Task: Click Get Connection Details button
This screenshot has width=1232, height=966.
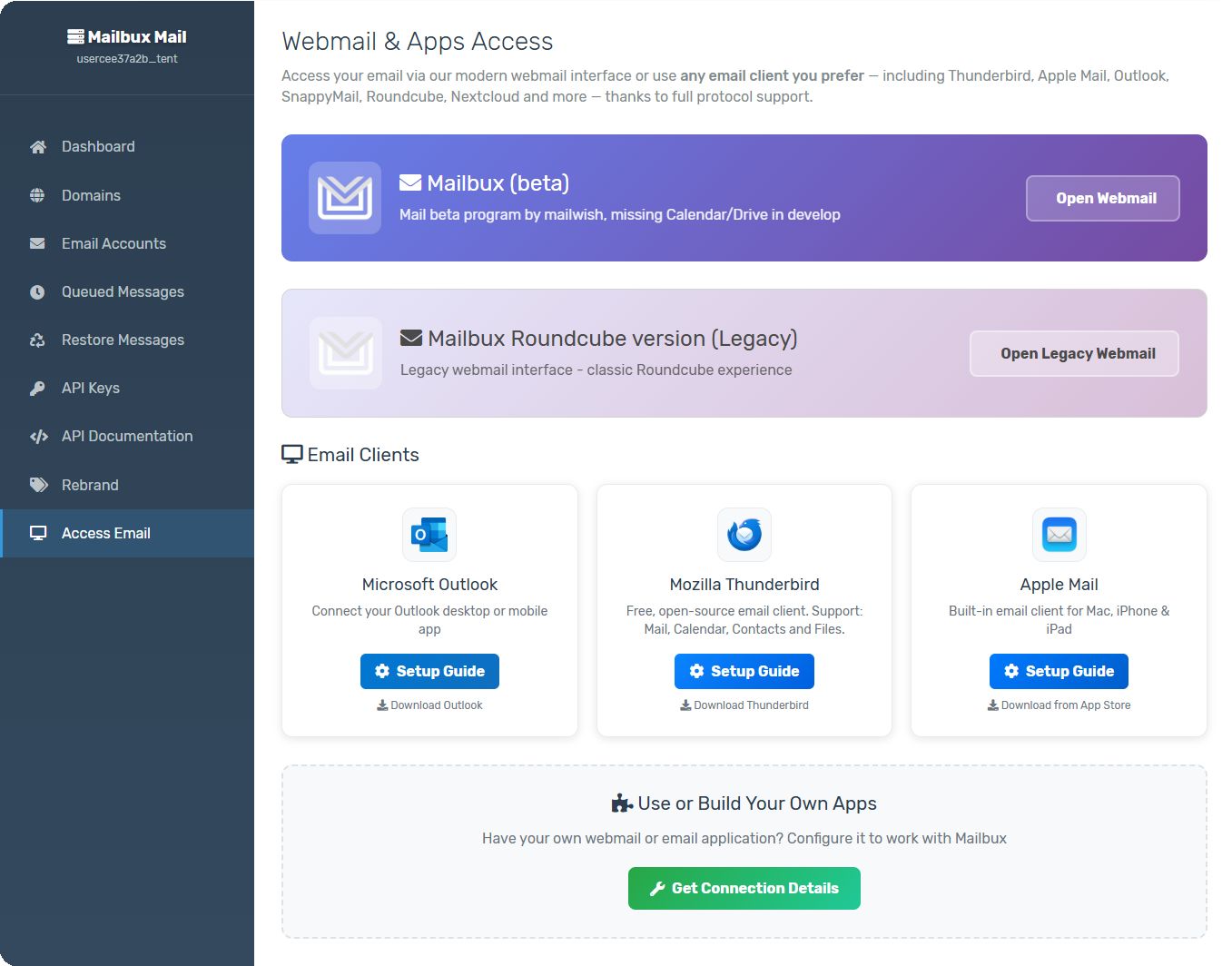Action: point(744,888)
